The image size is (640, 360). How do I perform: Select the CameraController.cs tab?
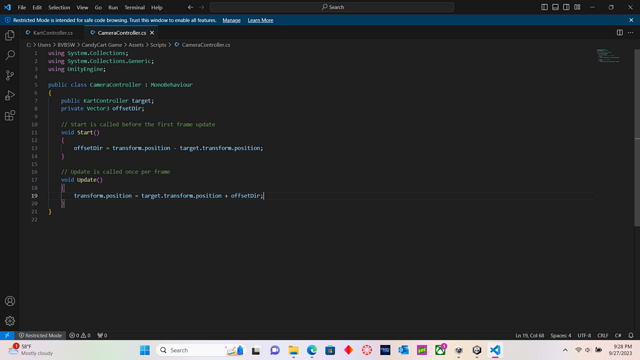[122, 33]
